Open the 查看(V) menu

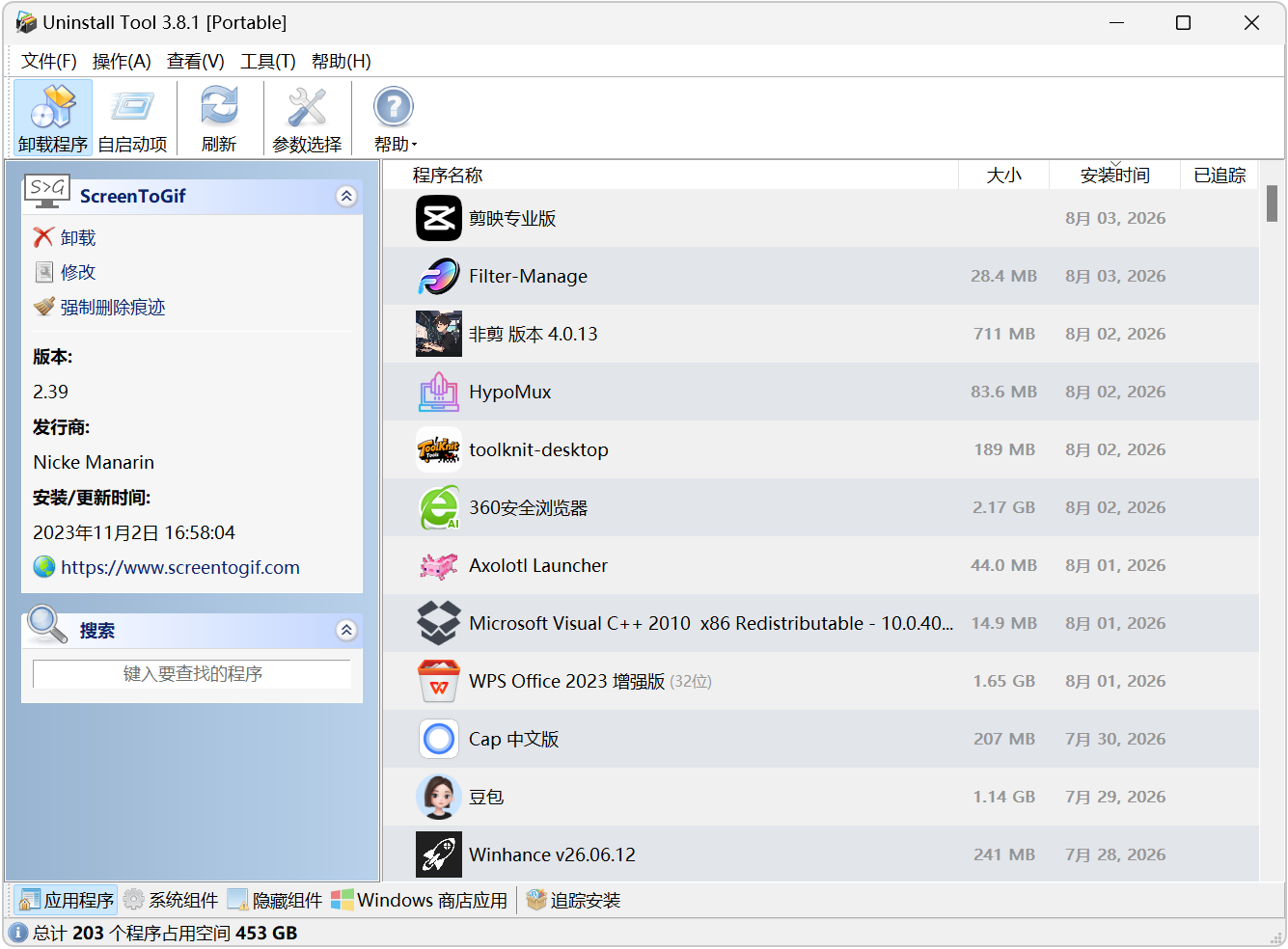point(196,62)
